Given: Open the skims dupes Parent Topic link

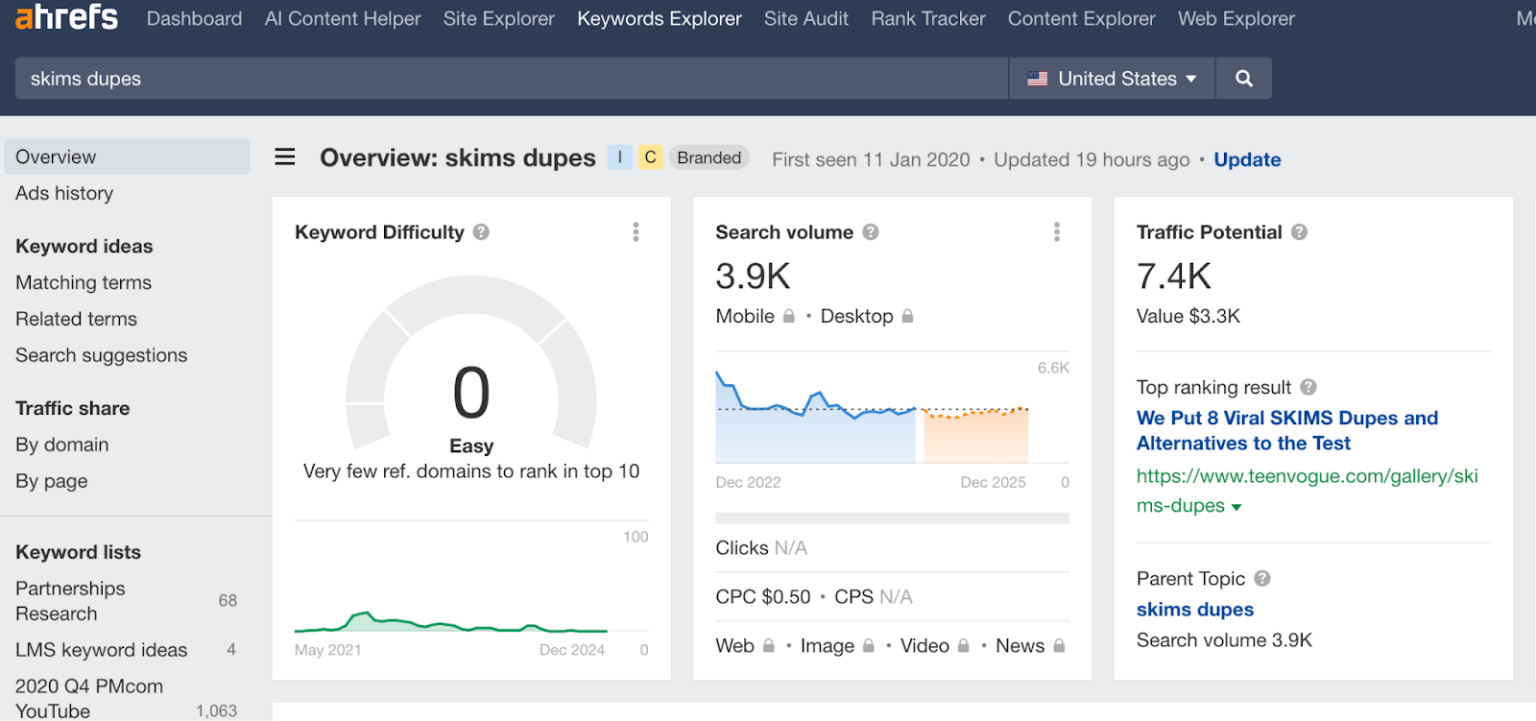Looking at the screenshot, I should point(1194,609).
